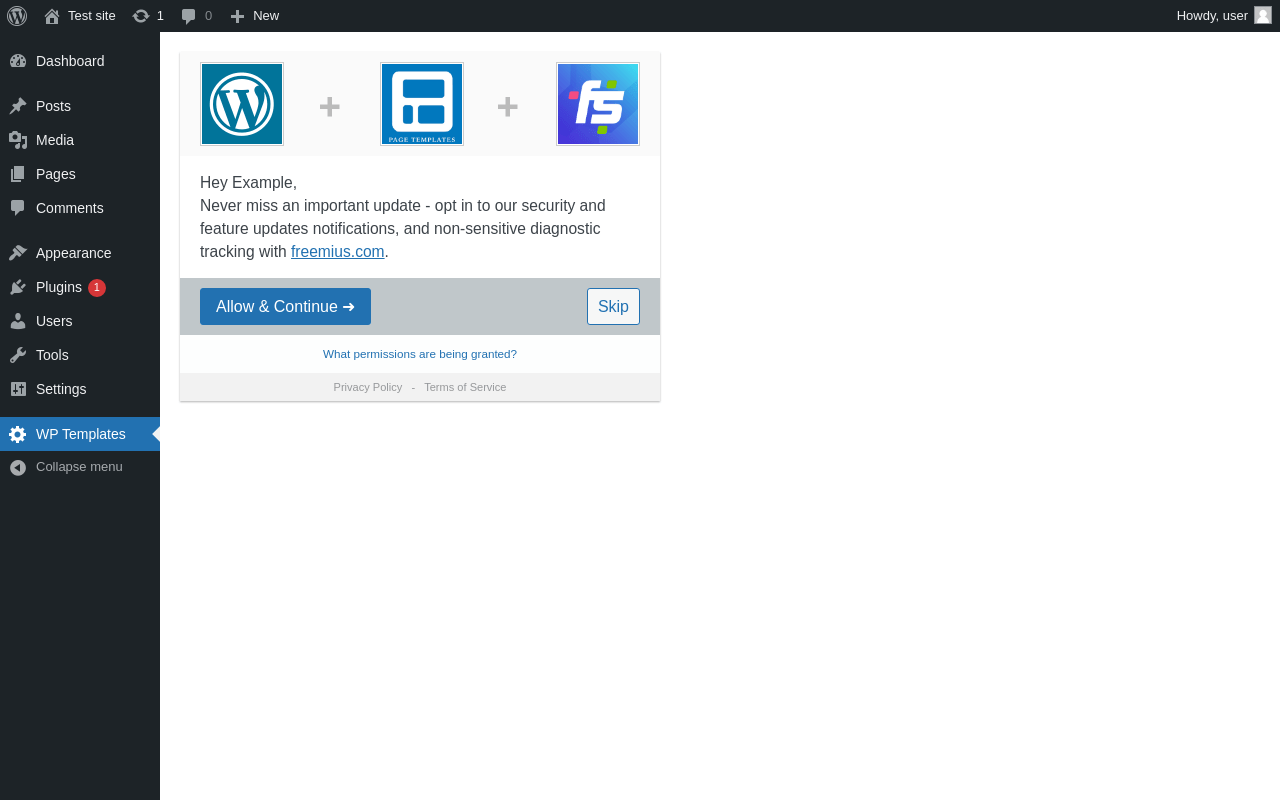This screenshot has height=800, width=1280.
Task: Click the Media icon in sidebar
Action: click(x=18, y=140)
